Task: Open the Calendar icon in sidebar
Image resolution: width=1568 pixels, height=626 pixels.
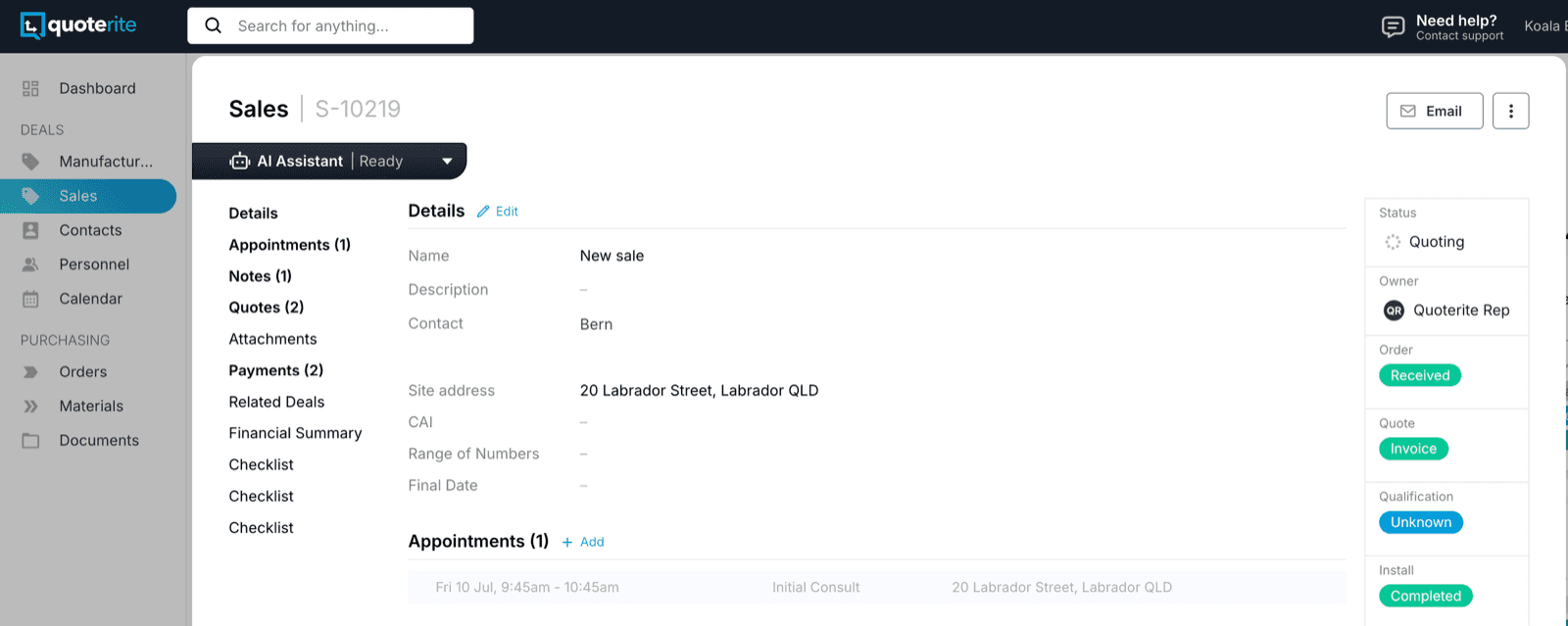Action: point(30,299)
